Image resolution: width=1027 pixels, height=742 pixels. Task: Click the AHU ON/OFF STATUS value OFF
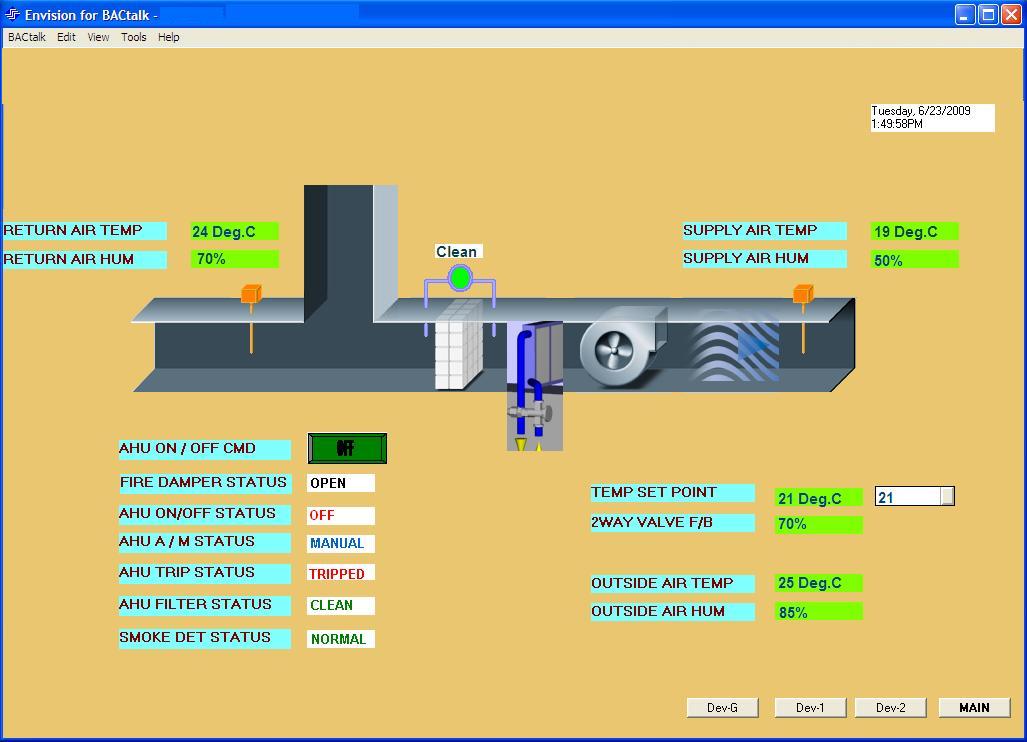(x=341, y=515)
